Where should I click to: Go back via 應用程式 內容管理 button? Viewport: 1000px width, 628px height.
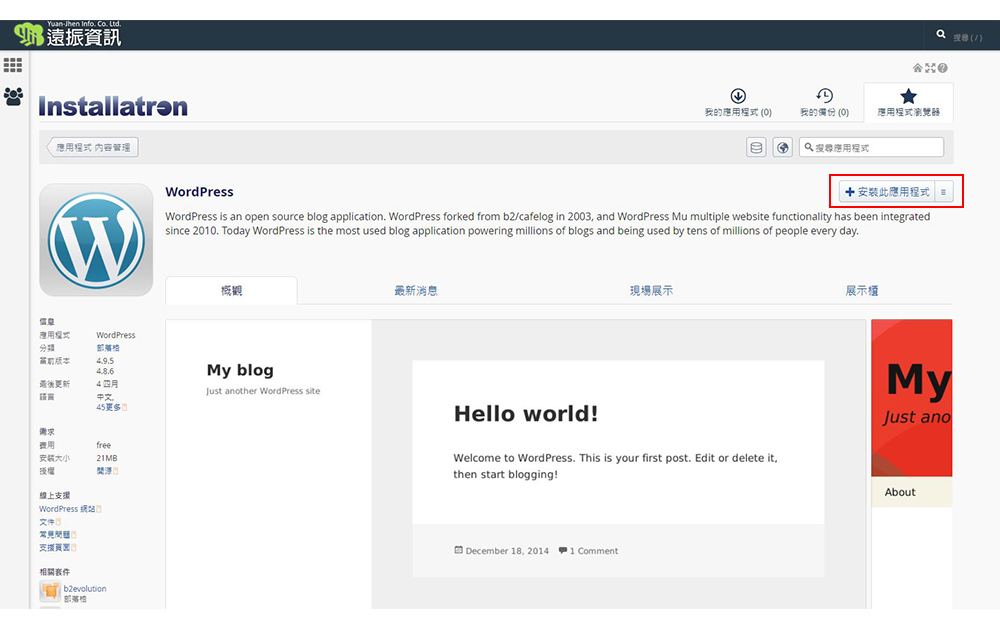pyautogui.click(x=93, y=148)
